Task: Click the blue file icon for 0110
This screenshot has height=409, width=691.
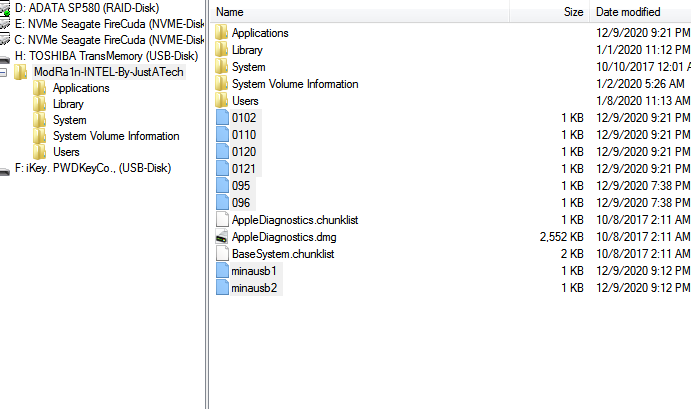Action: pyautogui.click(x=222, y=135)
